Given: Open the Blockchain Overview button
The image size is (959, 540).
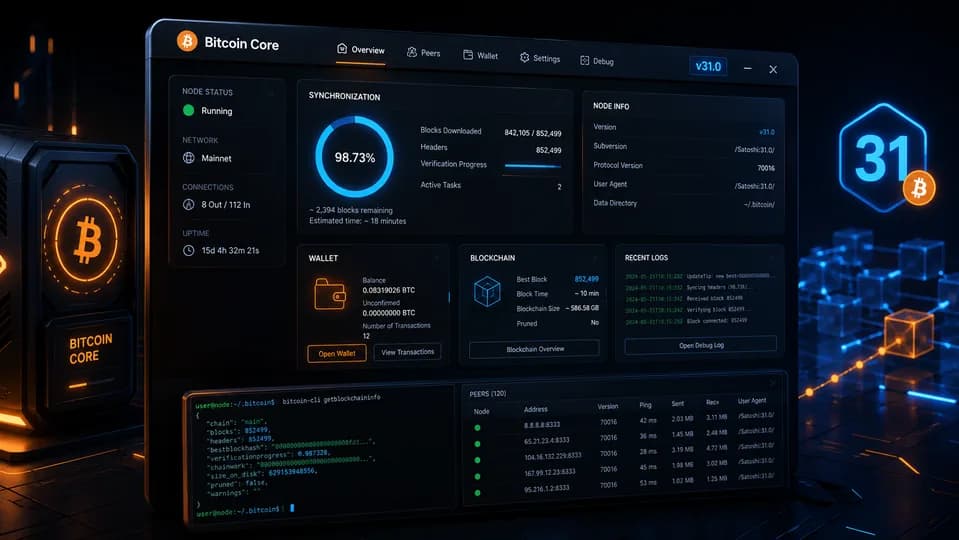Looking at the screenshot, I should pos(535,349).
